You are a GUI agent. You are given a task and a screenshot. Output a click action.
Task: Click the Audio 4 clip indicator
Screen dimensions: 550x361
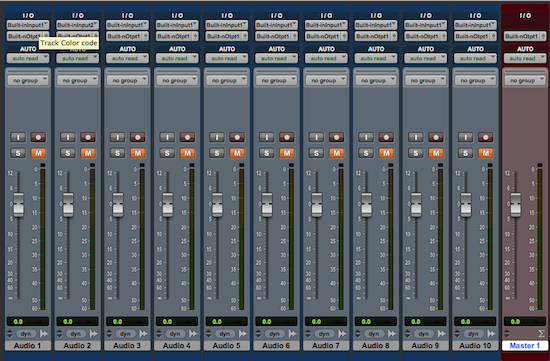point(192,165)
